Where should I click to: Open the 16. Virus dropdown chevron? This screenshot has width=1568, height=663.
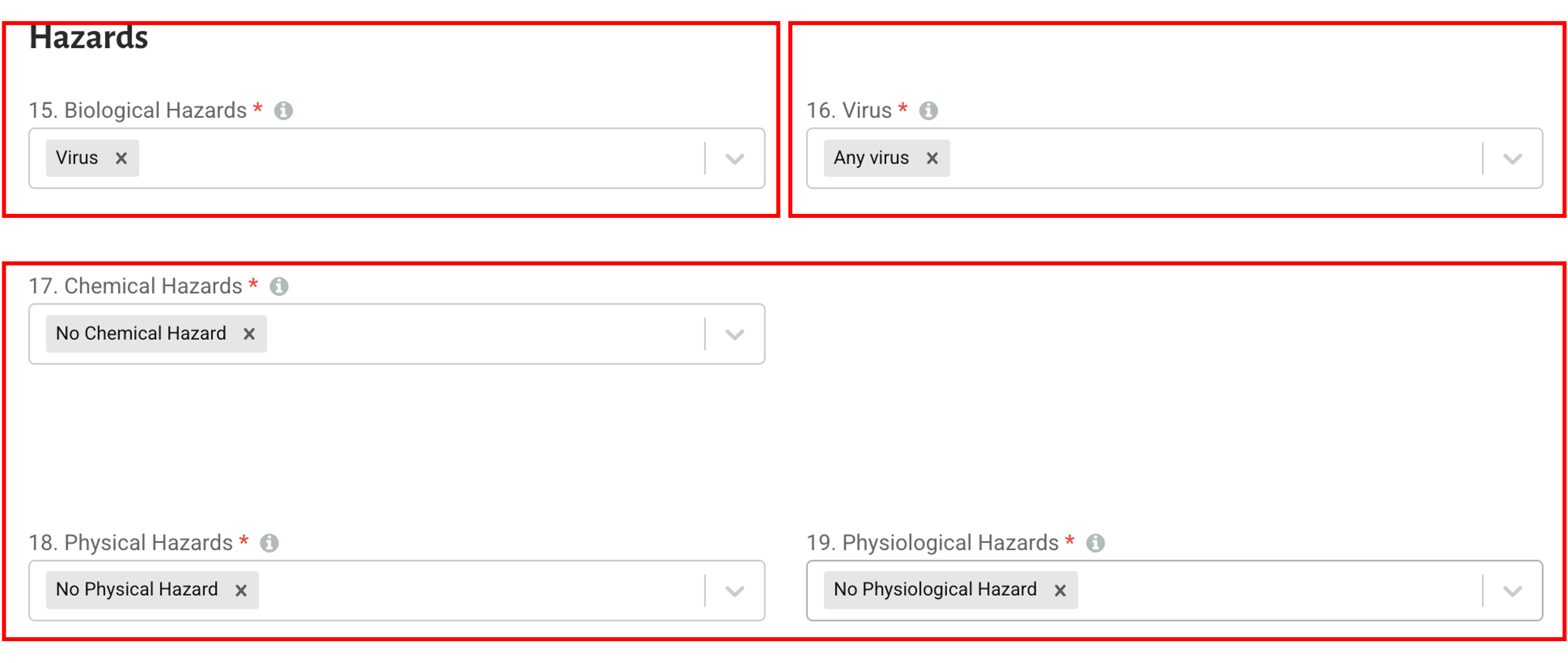point(1512,159)
